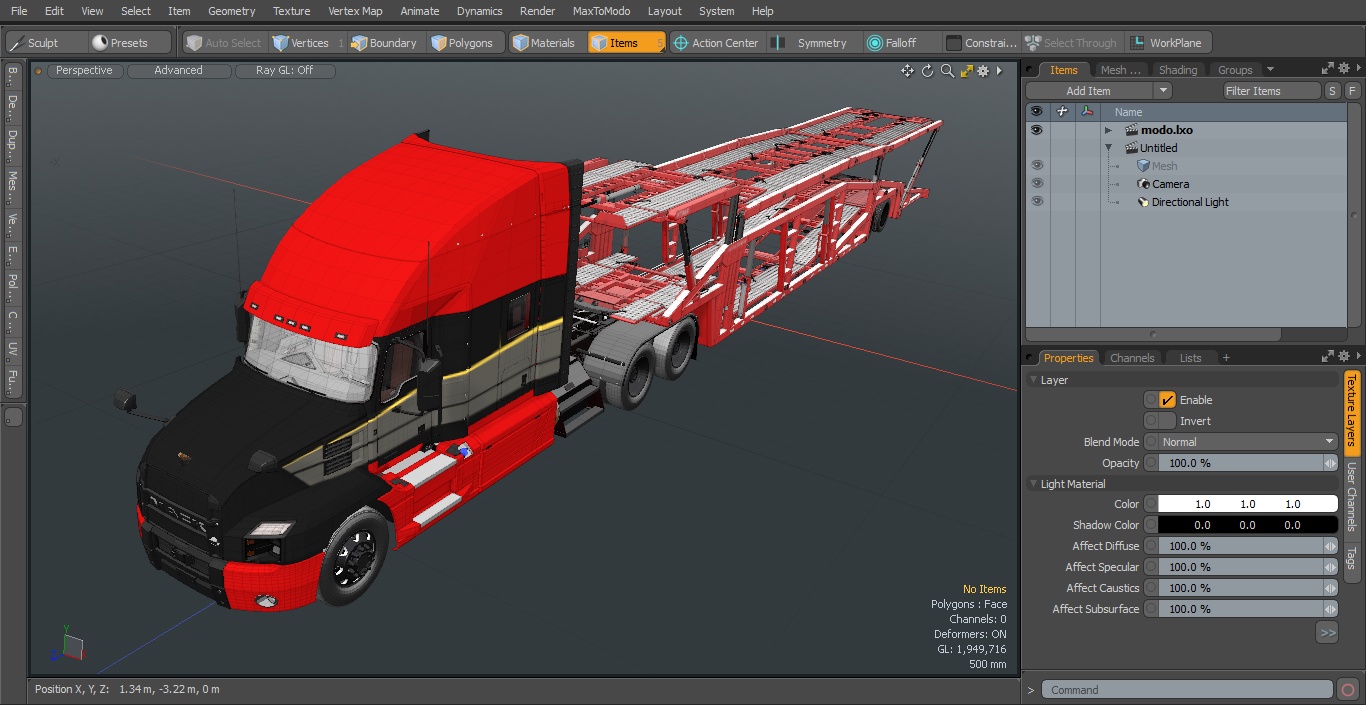
Task: Toggle visibility of Directional Light
Action: coord(1037,202)
